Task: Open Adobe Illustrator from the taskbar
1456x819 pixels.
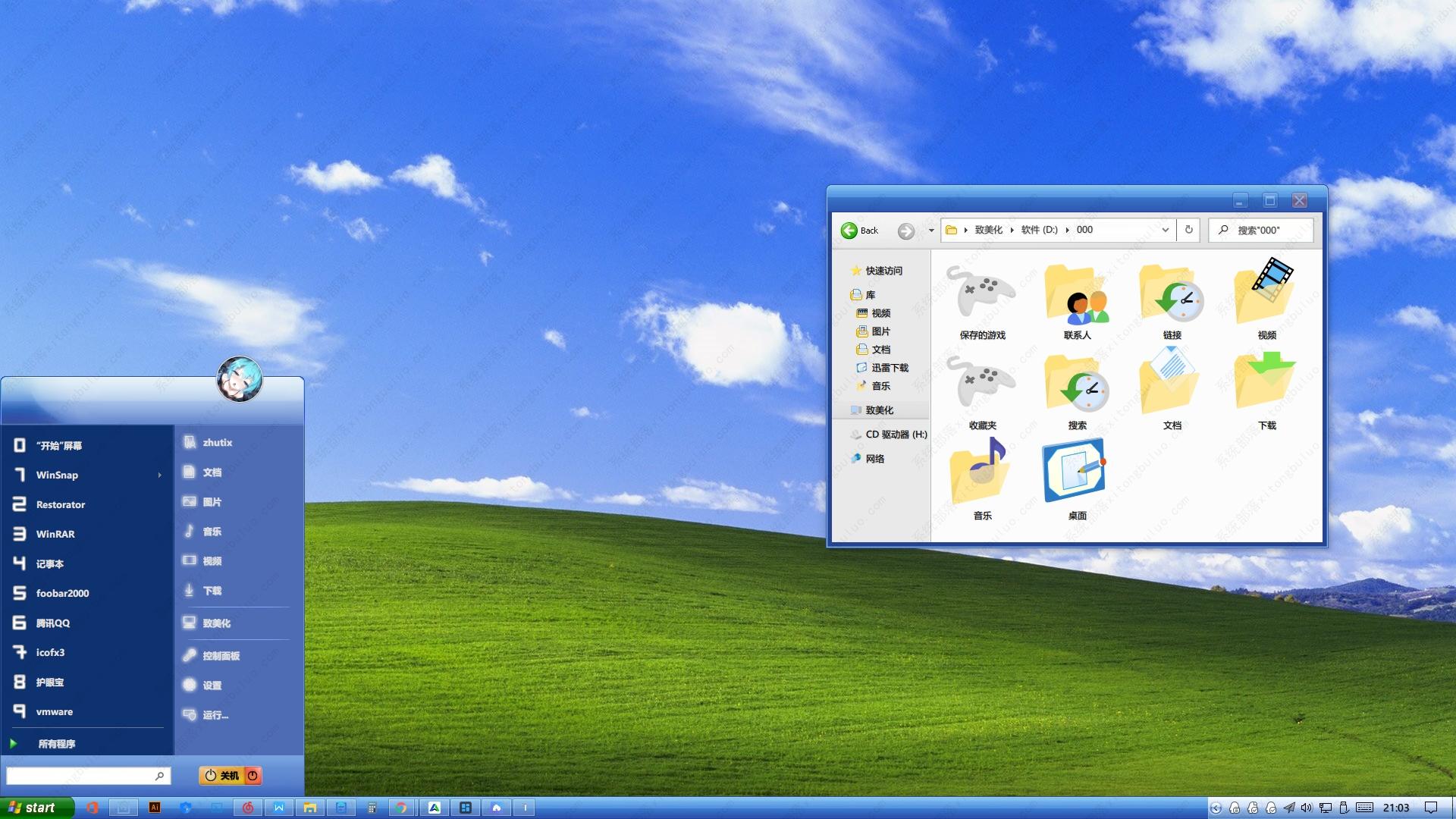Action: click(155, 808)
